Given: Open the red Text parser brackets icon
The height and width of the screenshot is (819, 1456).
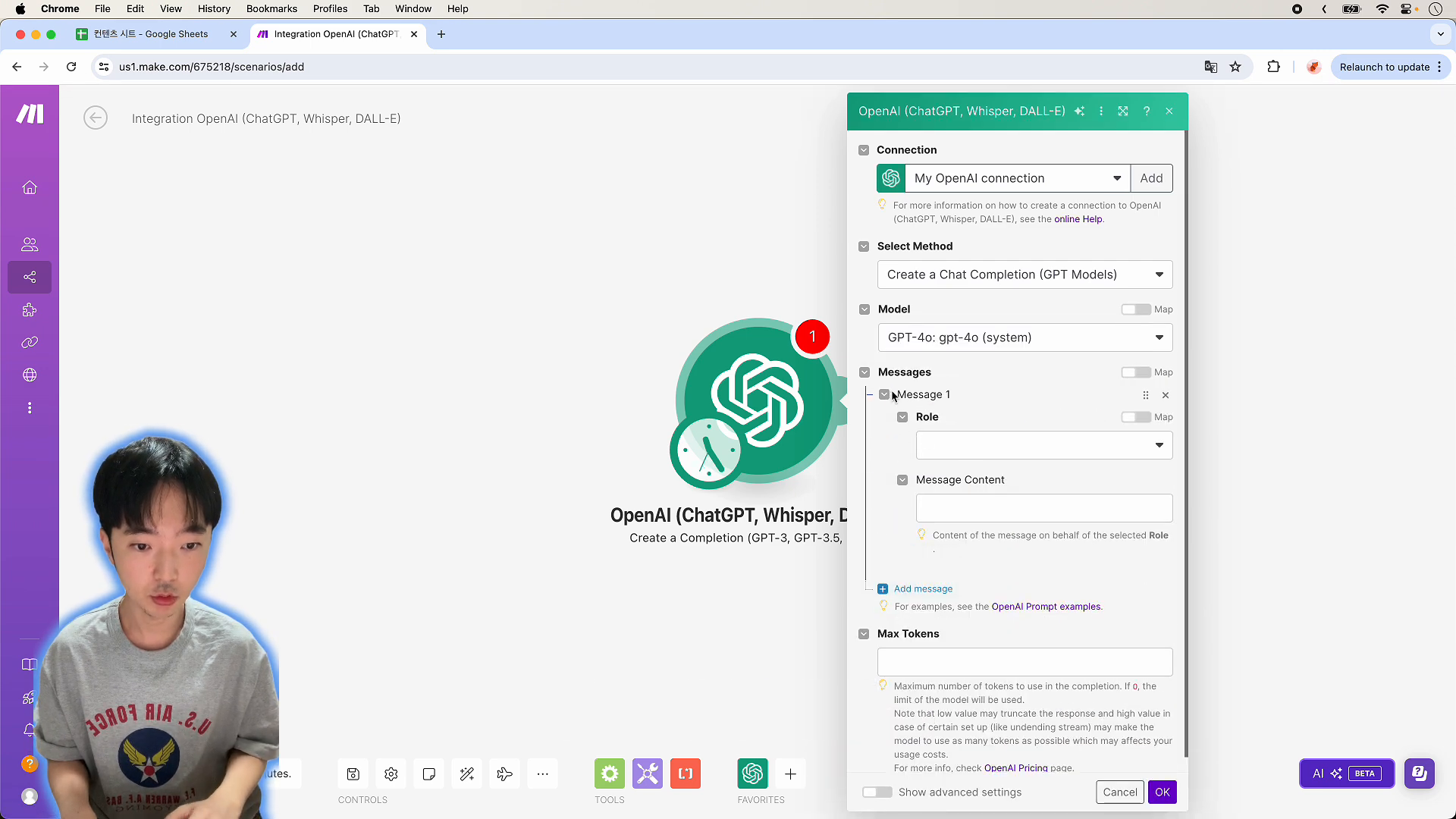Looking at the screenshot, I should 686,773.
